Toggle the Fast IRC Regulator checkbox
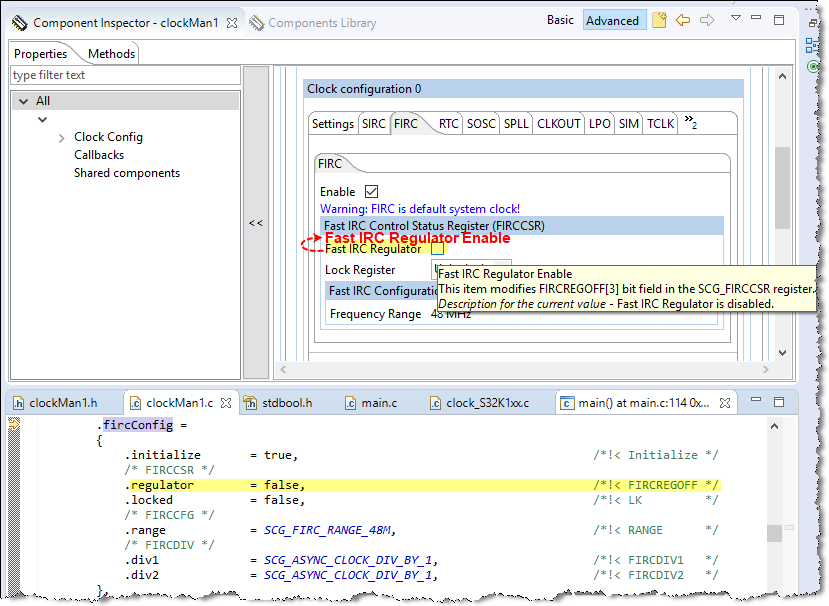Image resolution: width=829 pixels, height=606 pixels. point(437,250)
